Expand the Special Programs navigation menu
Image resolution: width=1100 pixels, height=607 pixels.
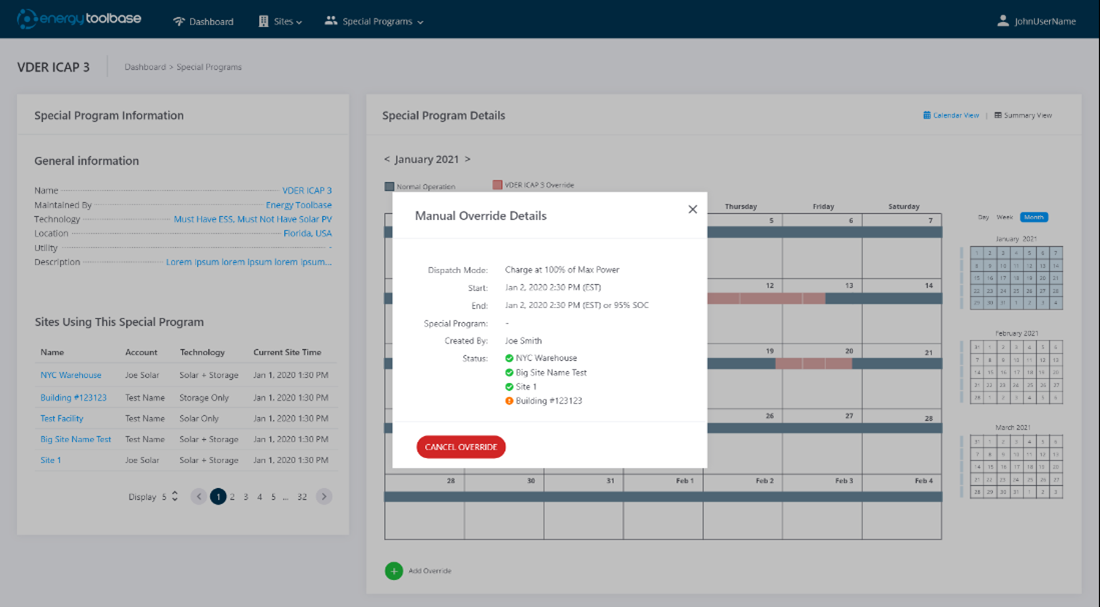(374, 22)
